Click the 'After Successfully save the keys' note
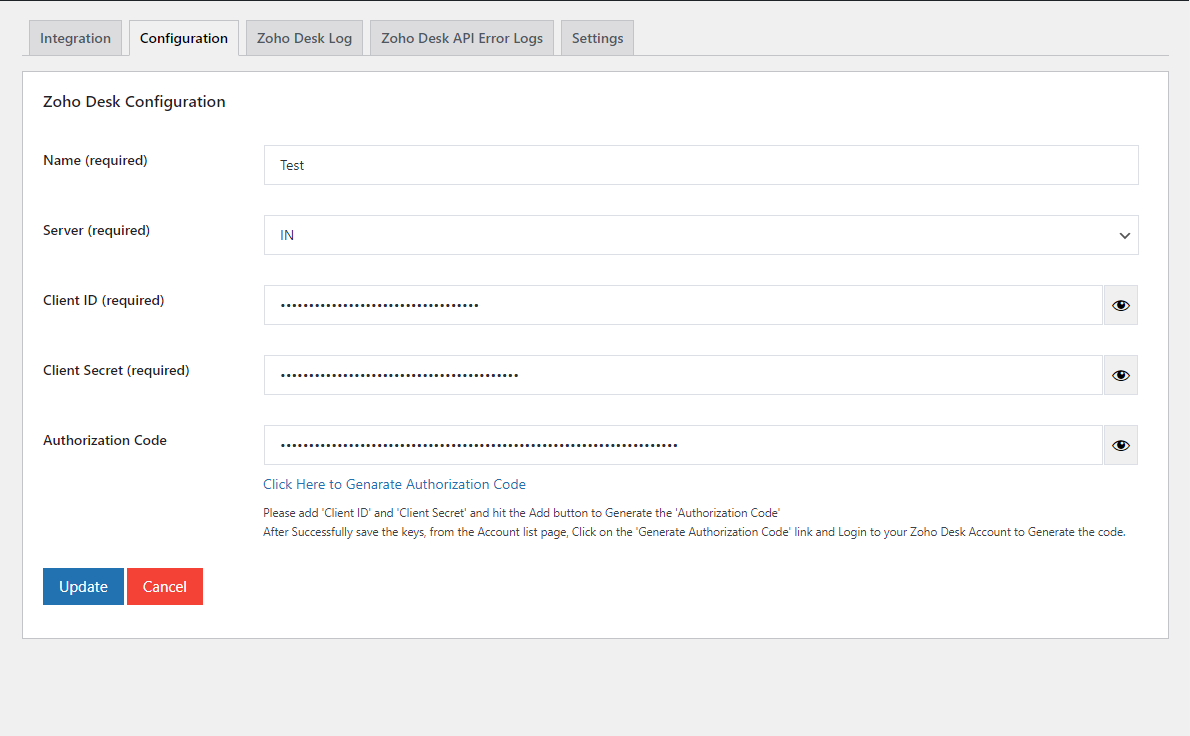1190x736 pixels. 694,532
